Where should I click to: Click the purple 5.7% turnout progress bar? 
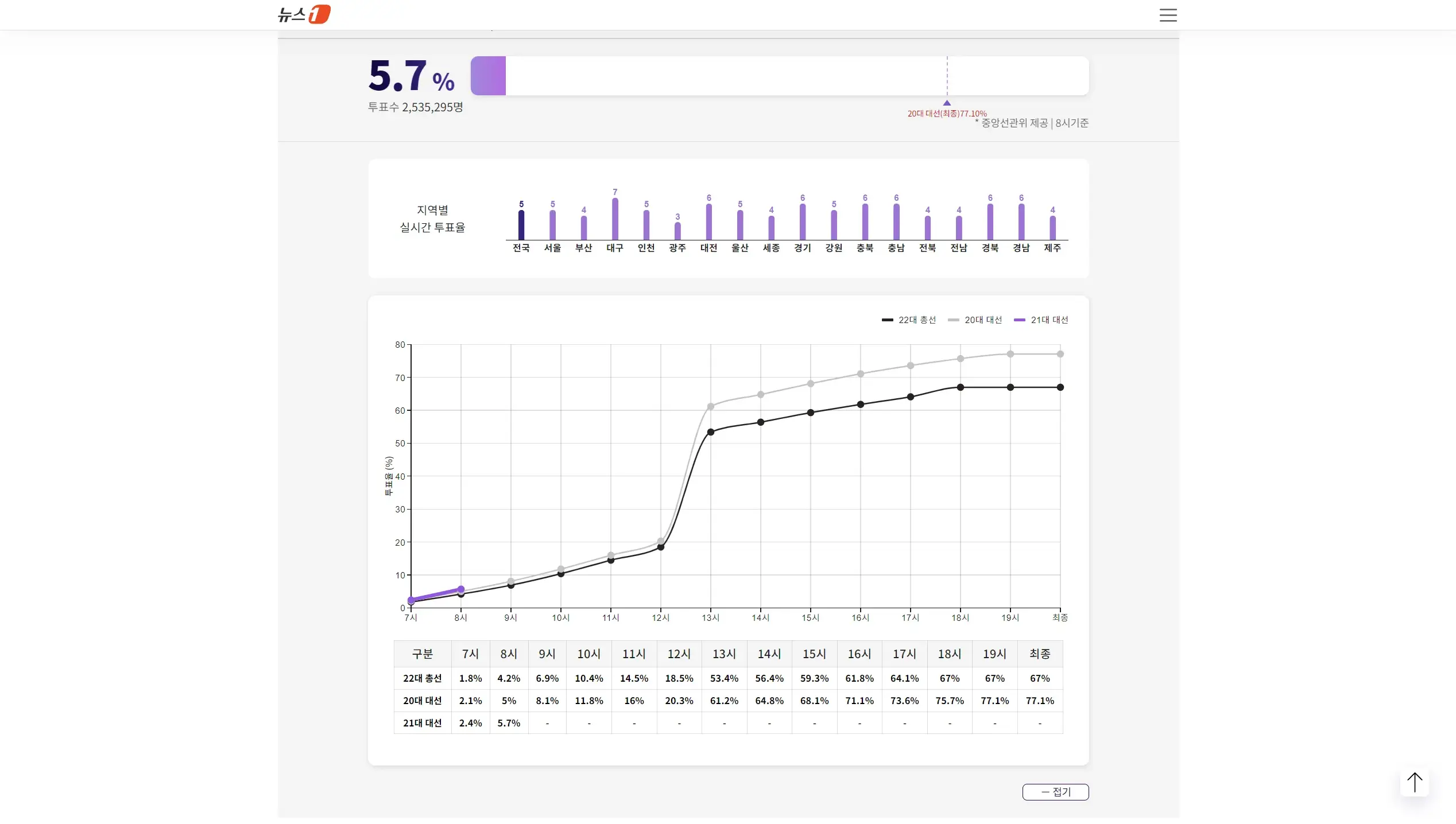point(488,76)
